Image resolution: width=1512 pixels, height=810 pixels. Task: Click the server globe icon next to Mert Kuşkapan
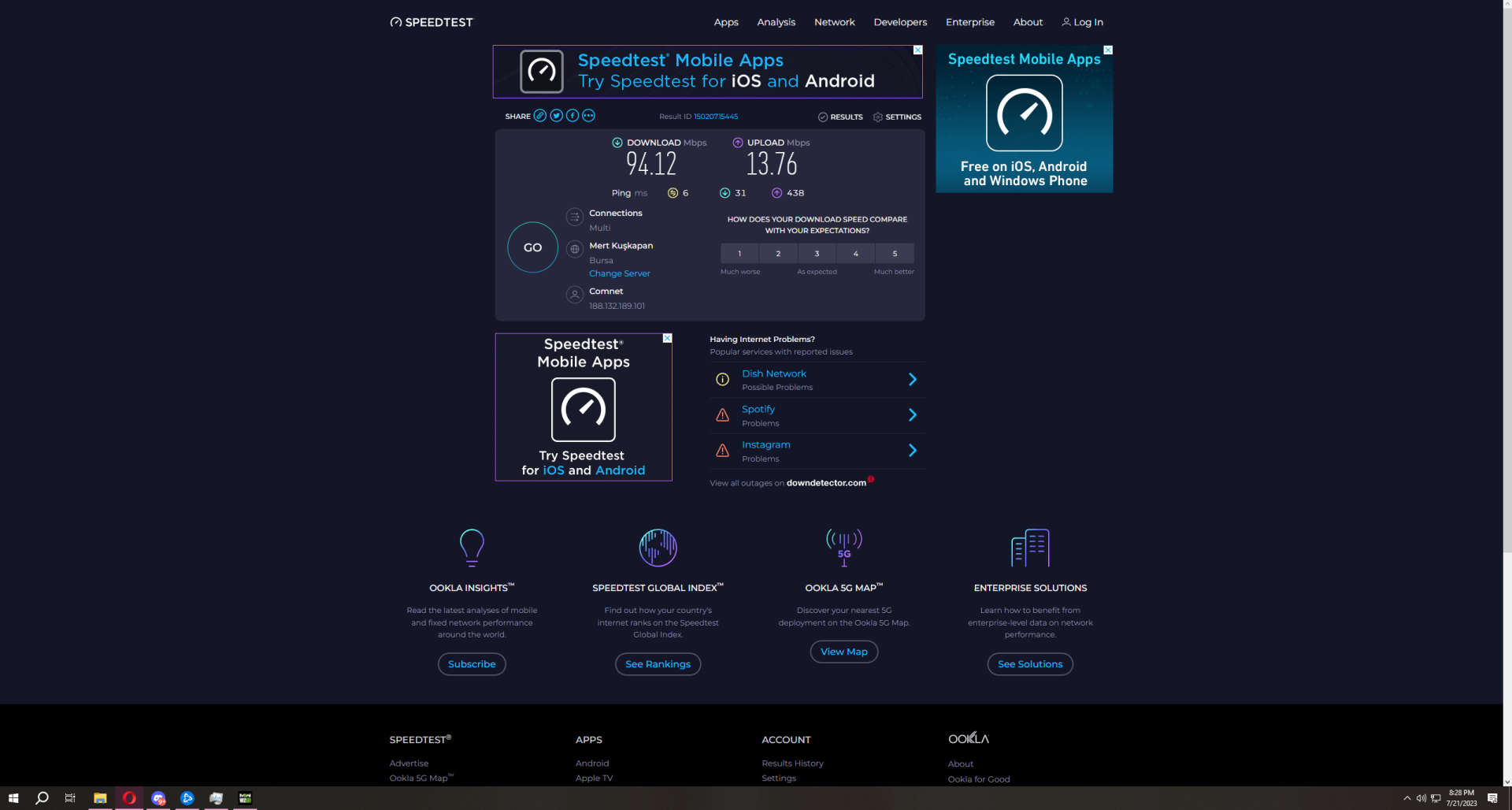[575, 249]
